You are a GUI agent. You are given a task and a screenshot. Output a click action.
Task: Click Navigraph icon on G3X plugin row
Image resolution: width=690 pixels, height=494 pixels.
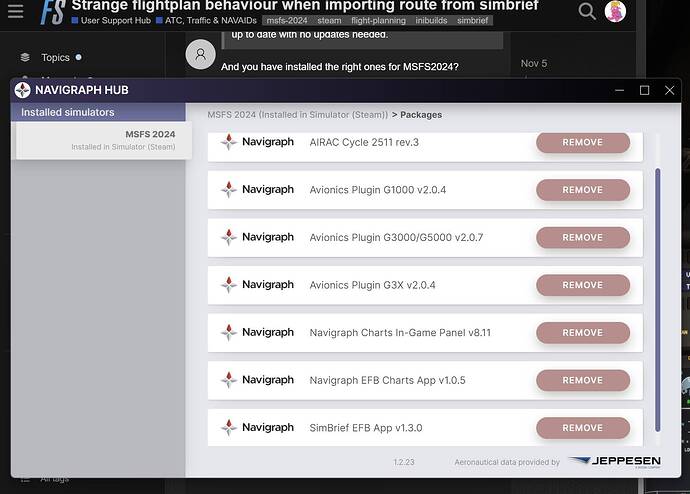coord(228,285)
